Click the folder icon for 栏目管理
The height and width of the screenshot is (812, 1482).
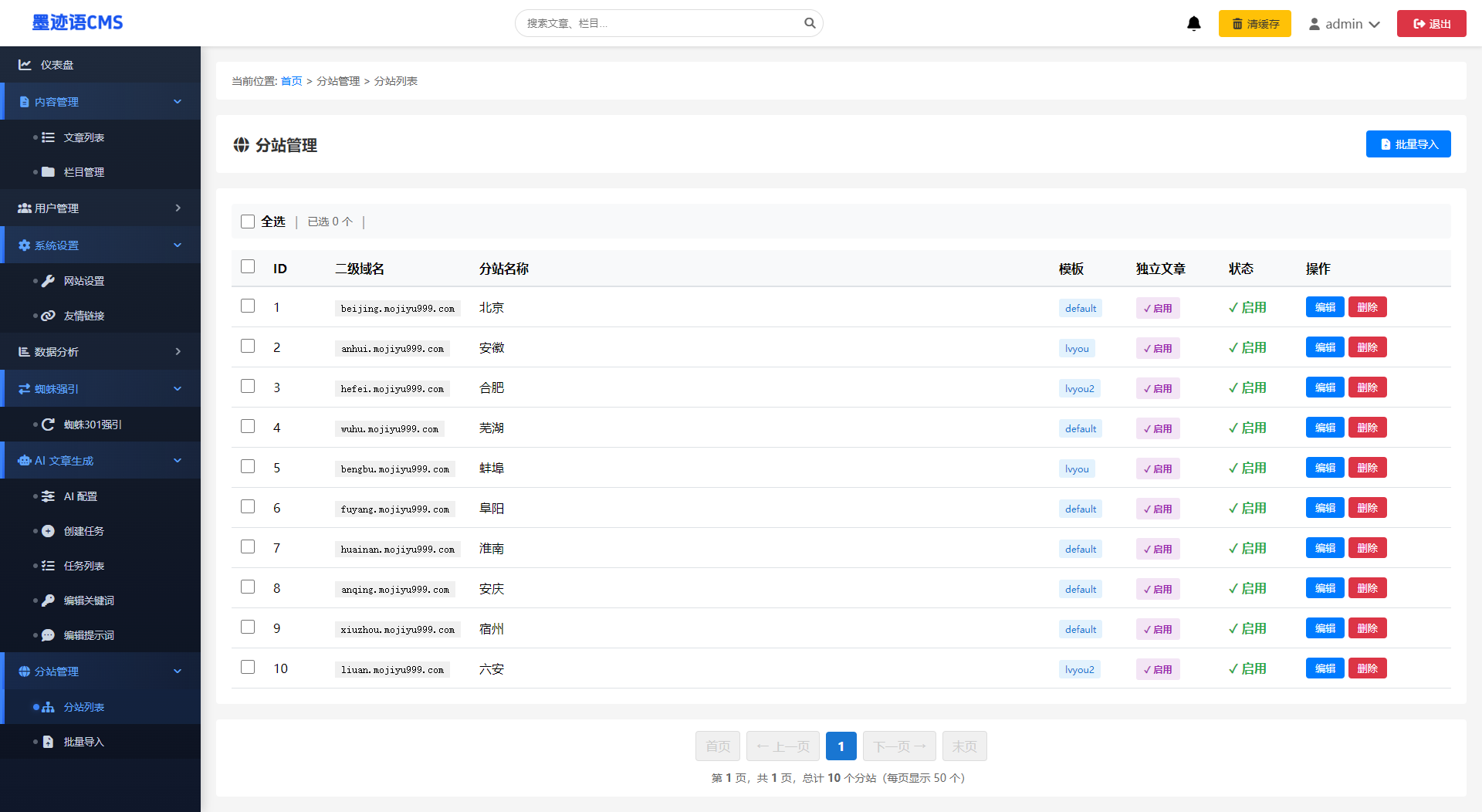48,172
